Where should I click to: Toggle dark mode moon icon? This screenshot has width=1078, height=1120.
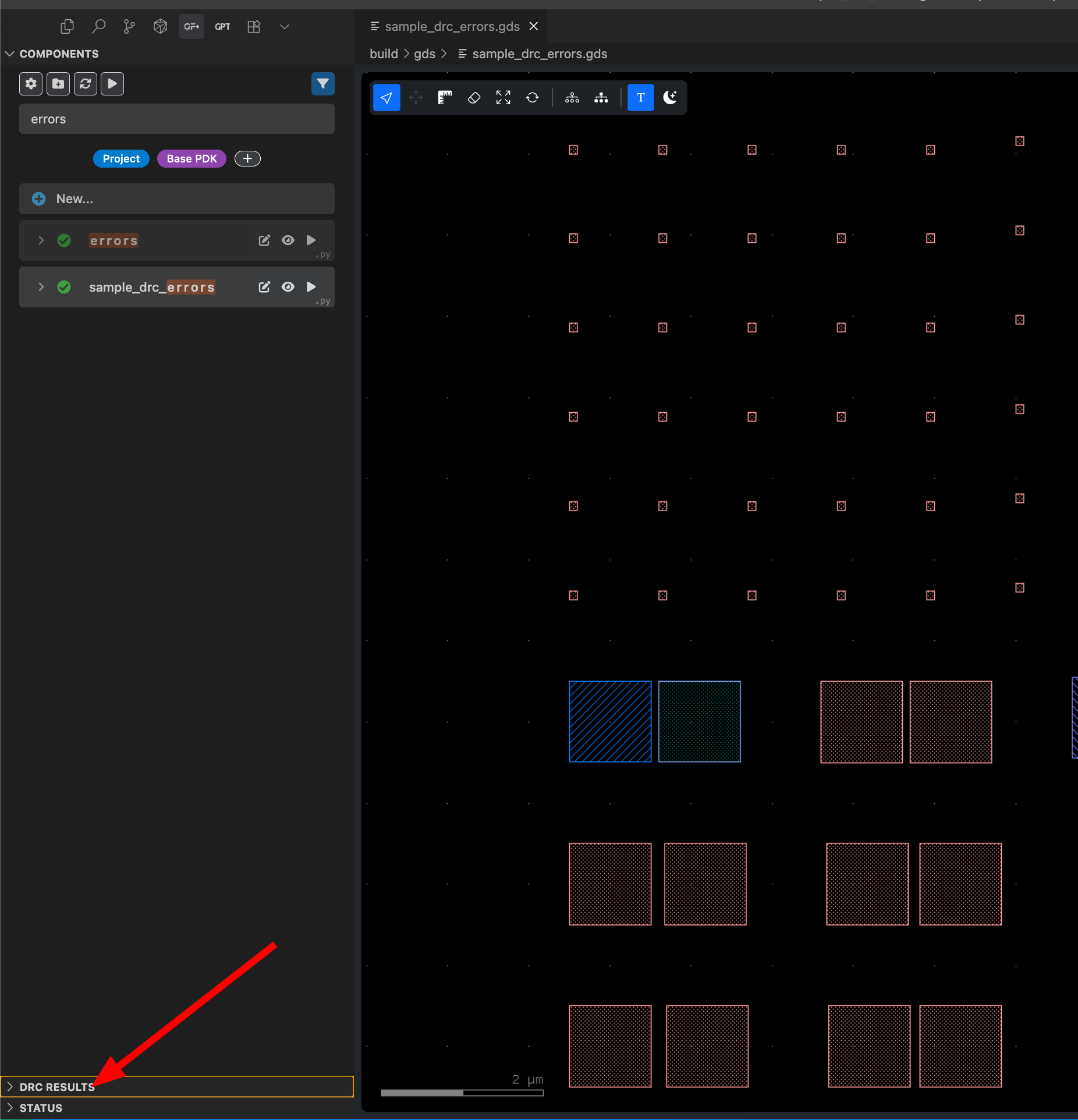(x=670, y=98)
